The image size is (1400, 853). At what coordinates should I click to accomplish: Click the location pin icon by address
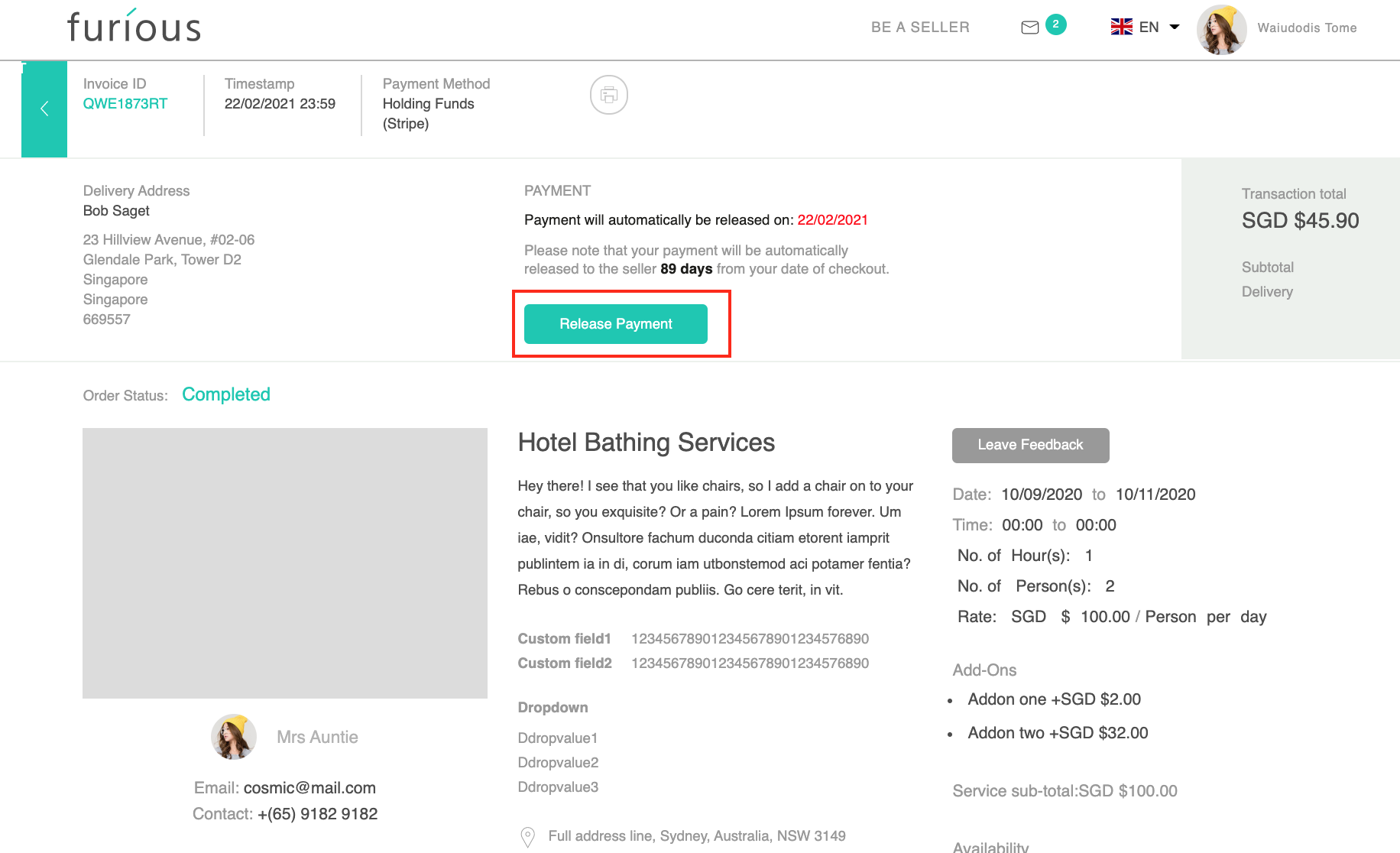[x=527, y=836]
